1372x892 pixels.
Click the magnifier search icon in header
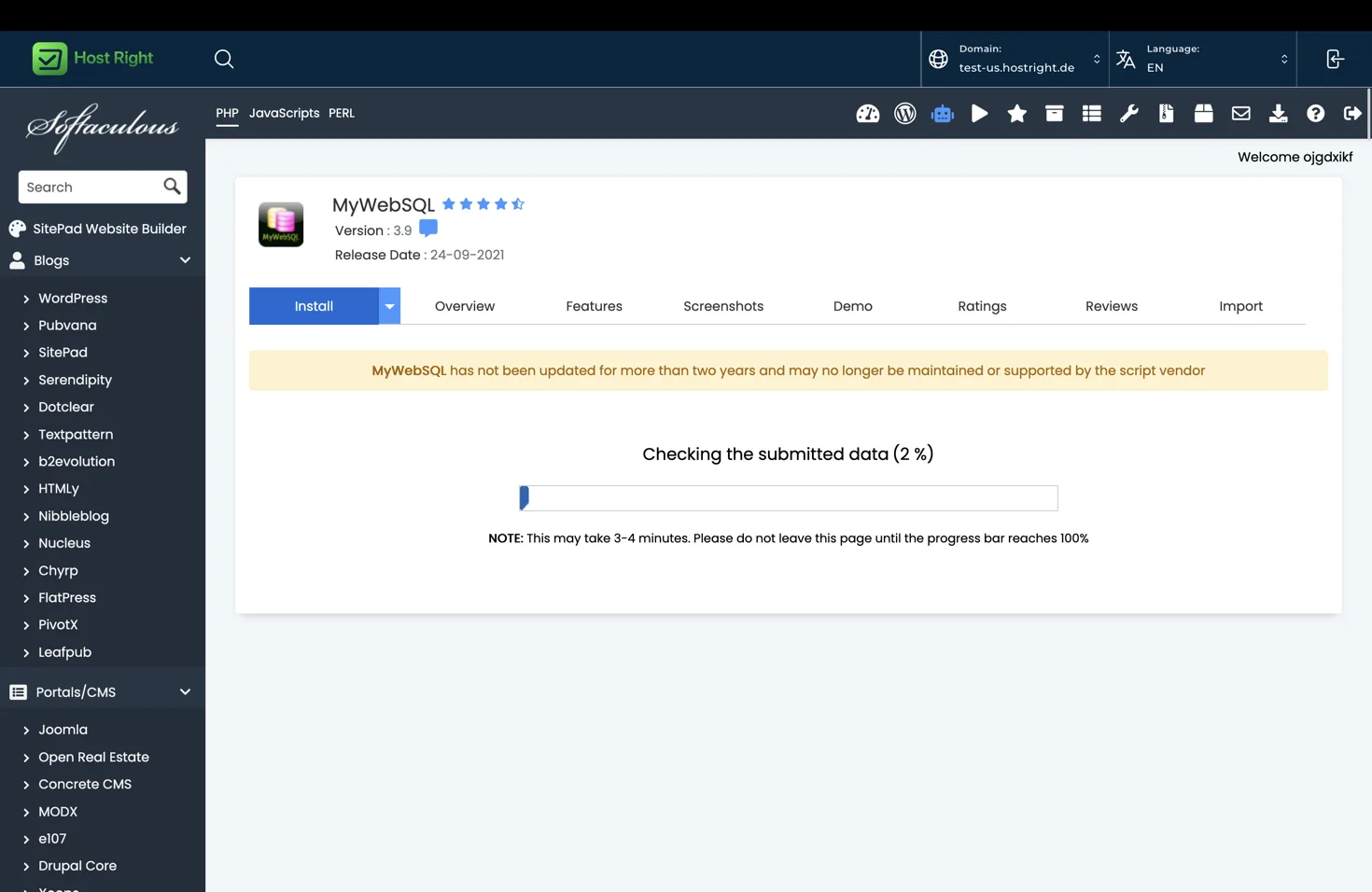pyautogui.click(x=224, y=59)
